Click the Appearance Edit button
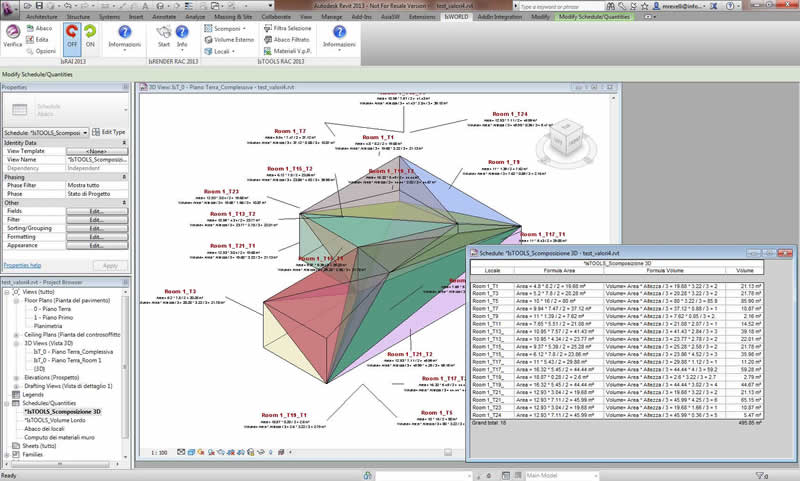This screenshot has height=481, width=800. click(97, 246)
